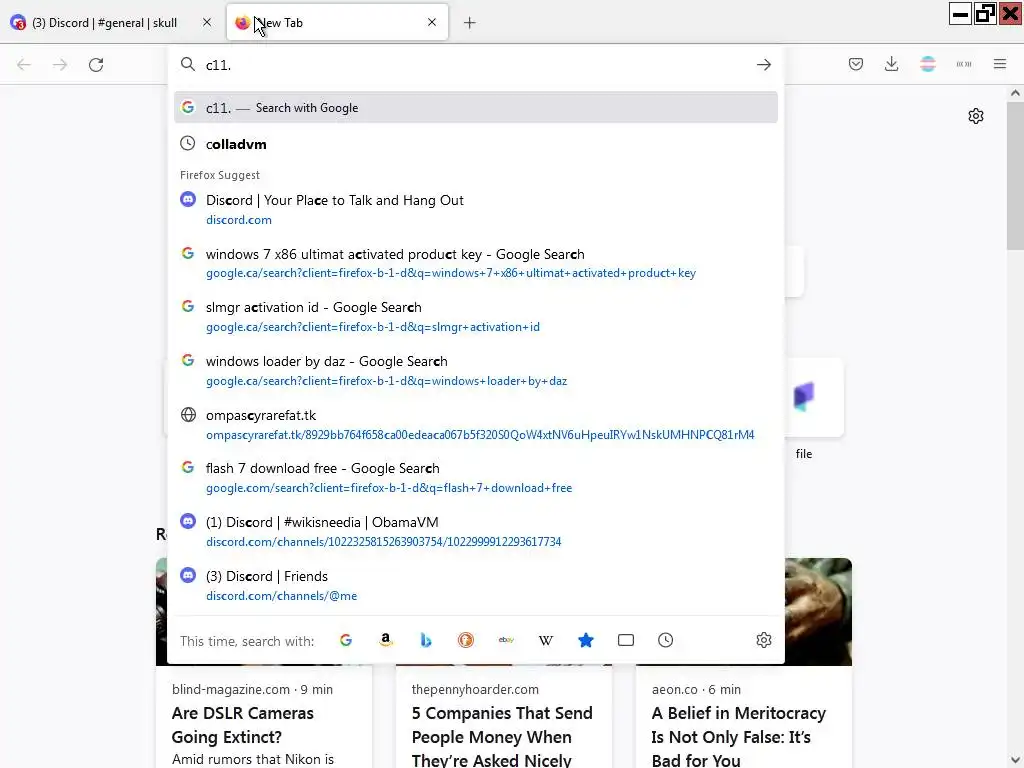1024x768 pixels.
Task: Search open tabs using tabs icon
Action: point(626,640)
